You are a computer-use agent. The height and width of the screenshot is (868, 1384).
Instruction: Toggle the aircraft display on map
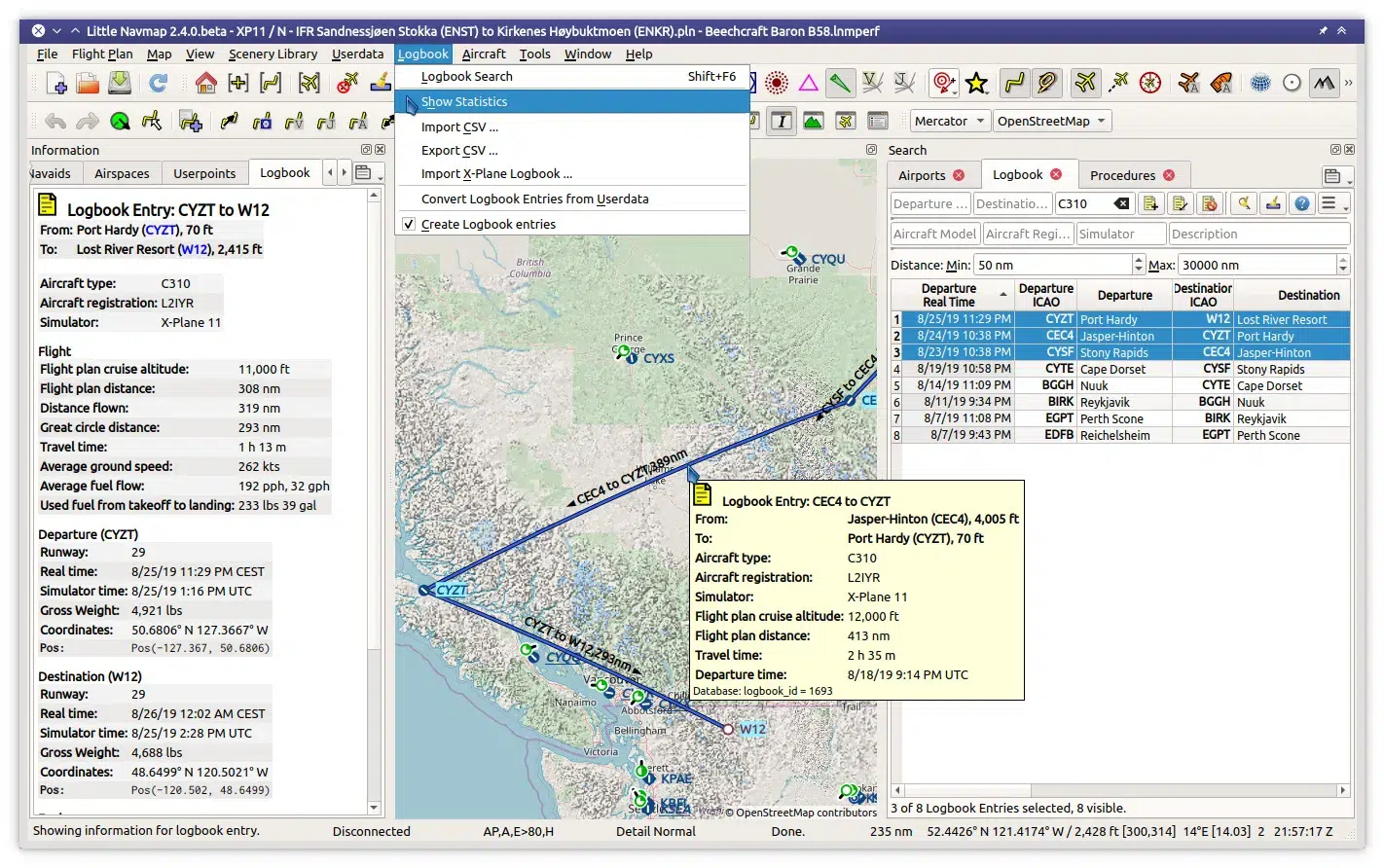1084,84
